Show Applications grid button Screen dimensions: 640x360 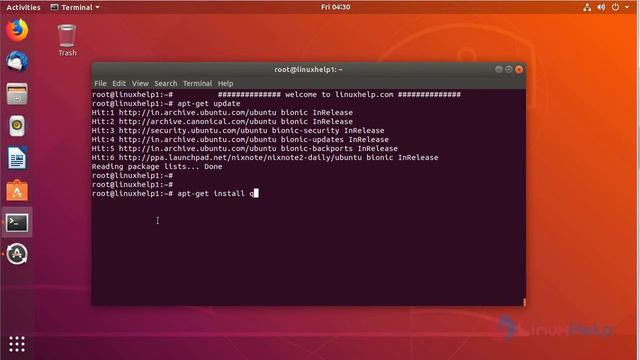pos(17,344)
